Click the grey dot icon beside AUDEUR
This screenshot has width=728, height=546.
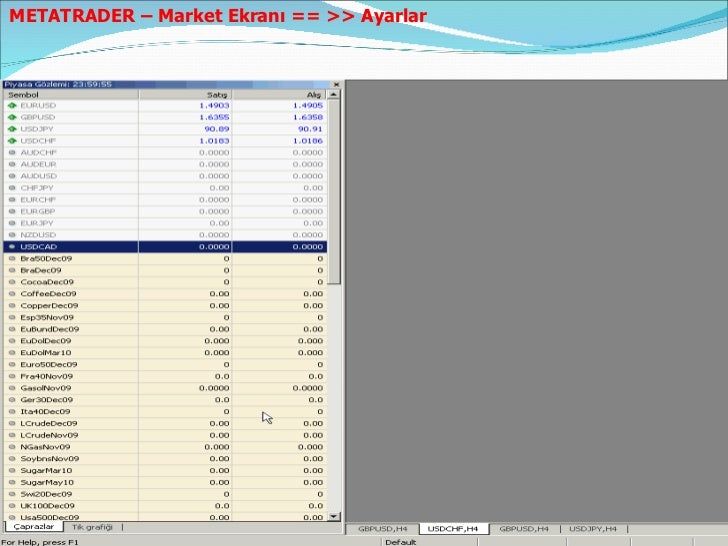(x=12, y=164)
